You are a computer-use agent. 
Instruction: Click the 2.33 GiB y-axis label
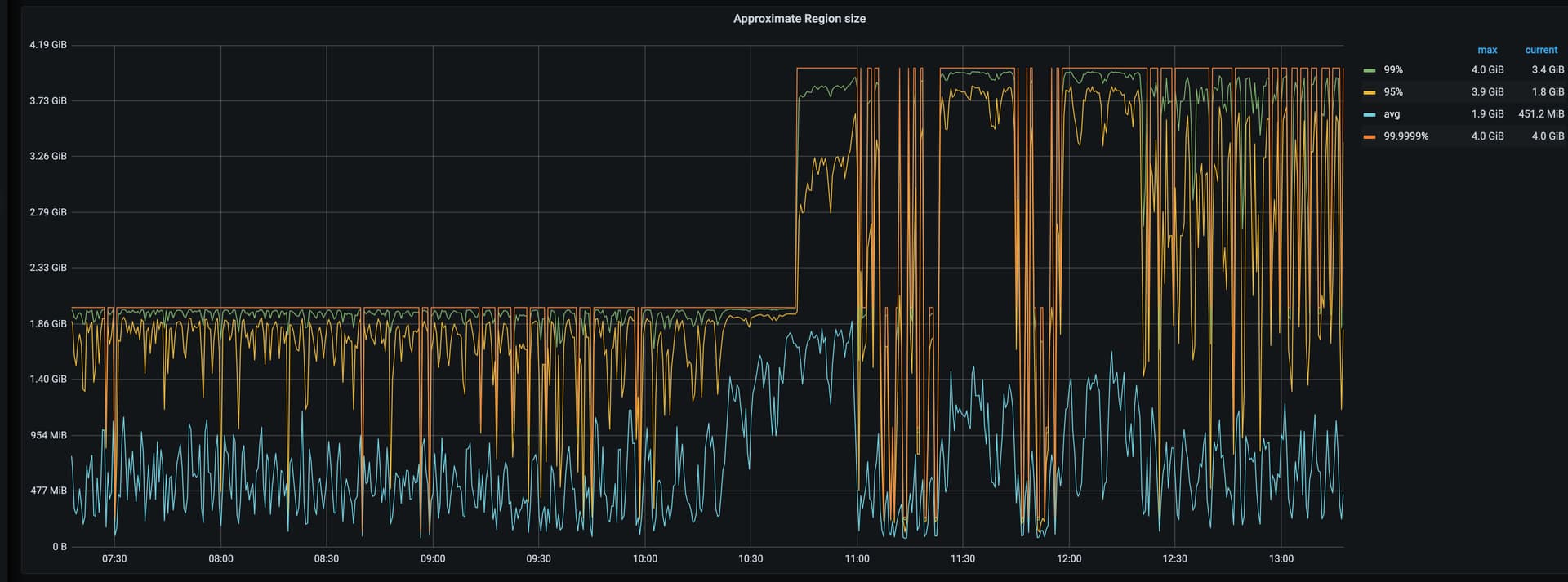tap(48, 268)
